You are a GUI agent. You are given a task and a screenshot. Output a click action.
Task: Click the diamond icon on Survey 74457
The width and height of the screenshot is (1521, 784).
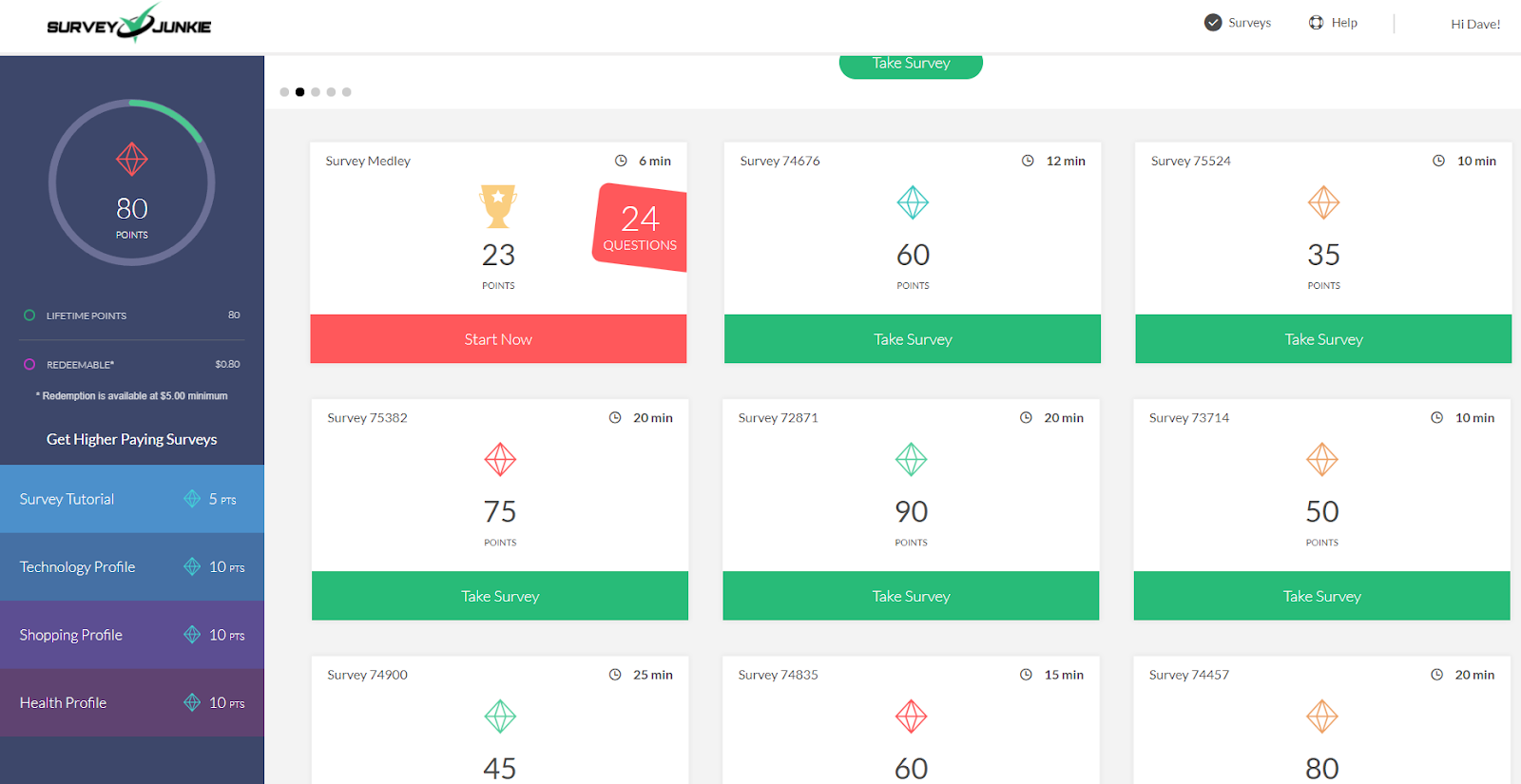pyautogui.click(x=1322, y=717)
